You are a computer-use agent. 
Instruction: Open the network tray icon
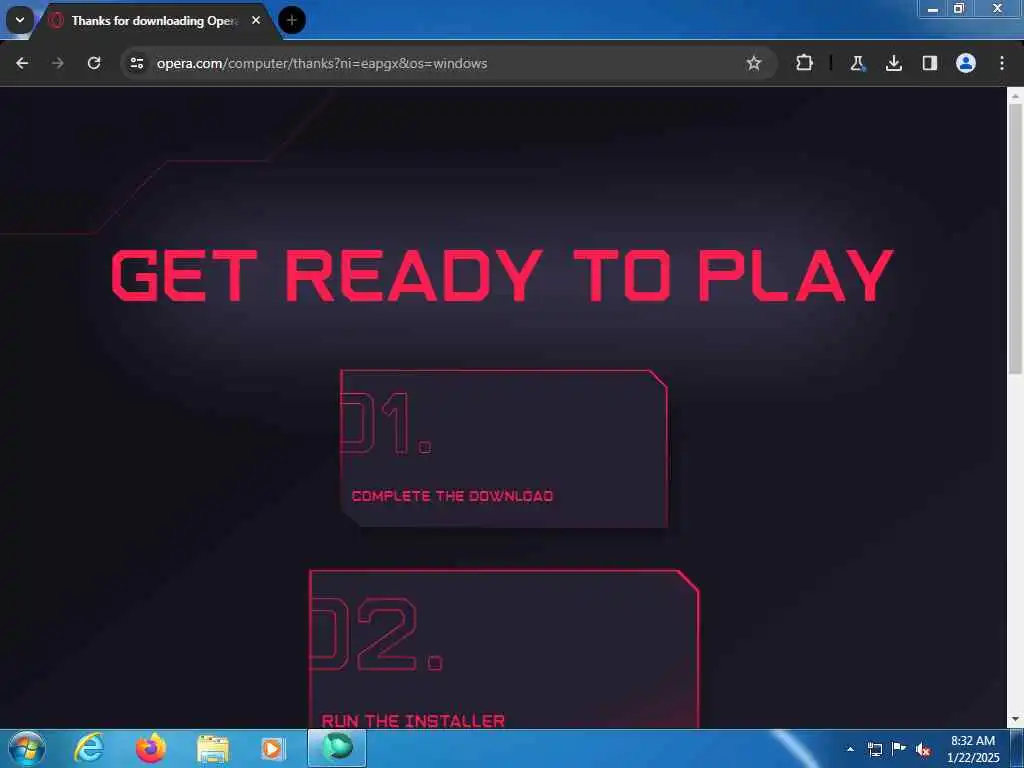(874, 749)
